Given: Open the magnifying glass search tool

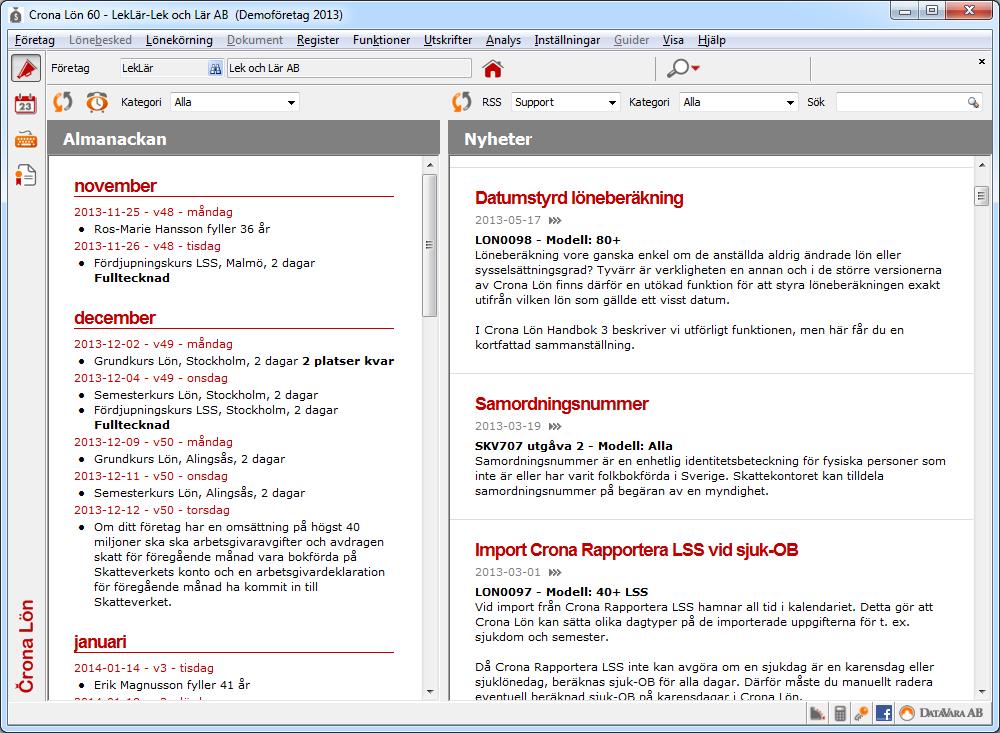Looking at the screenshot, I should pyautogui.click(x=678, y=68).
